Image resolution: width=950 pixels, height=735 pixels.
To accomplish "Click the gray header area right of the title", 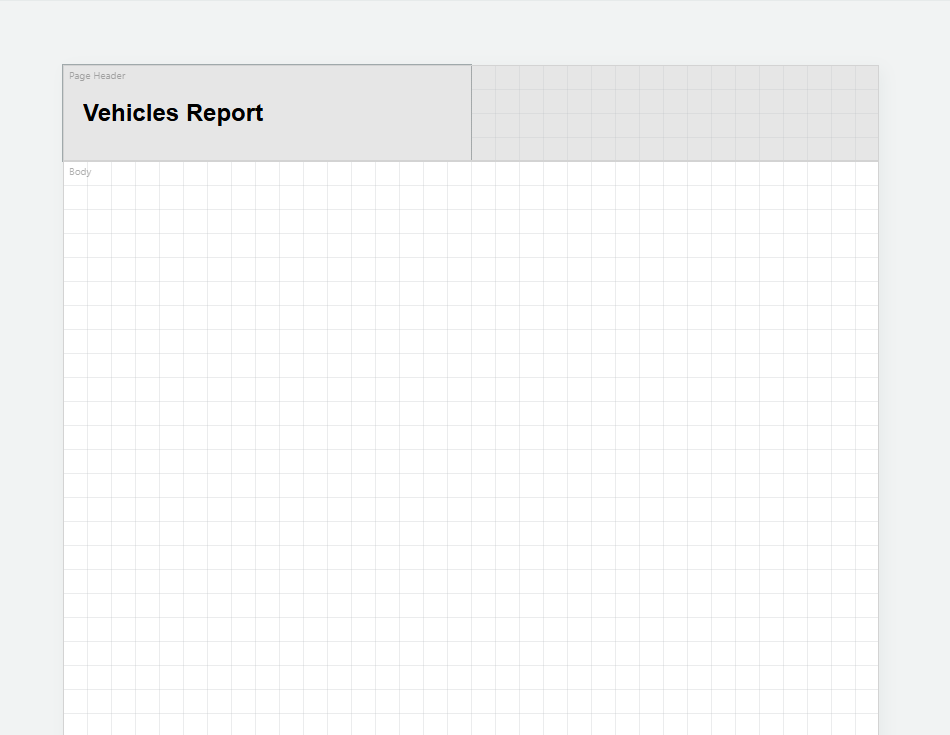I will 670,110.
